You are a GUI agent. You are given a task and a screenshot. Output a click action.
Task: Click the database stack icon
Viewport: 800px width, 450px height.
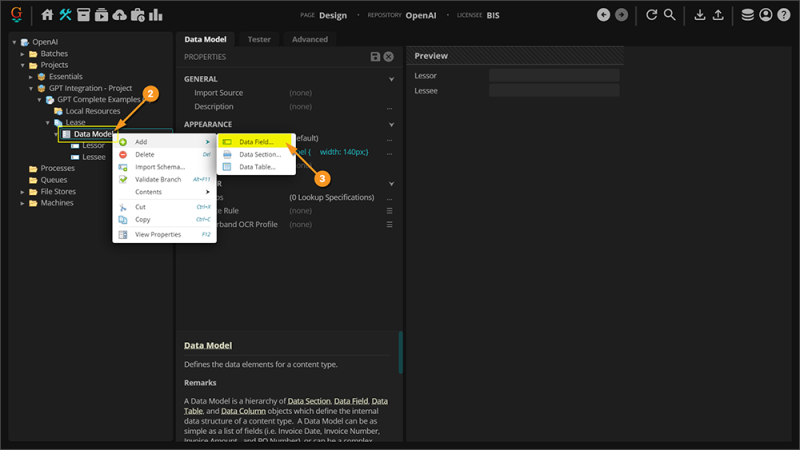[748, 15]
